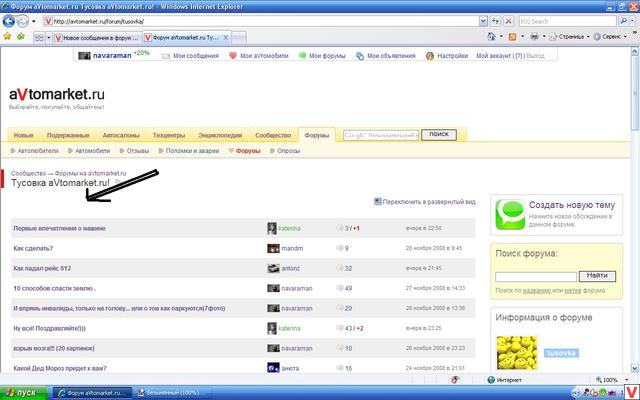Click the IE Forward navigation button
The height and width of the screenshot is (400, 640).
23,21
